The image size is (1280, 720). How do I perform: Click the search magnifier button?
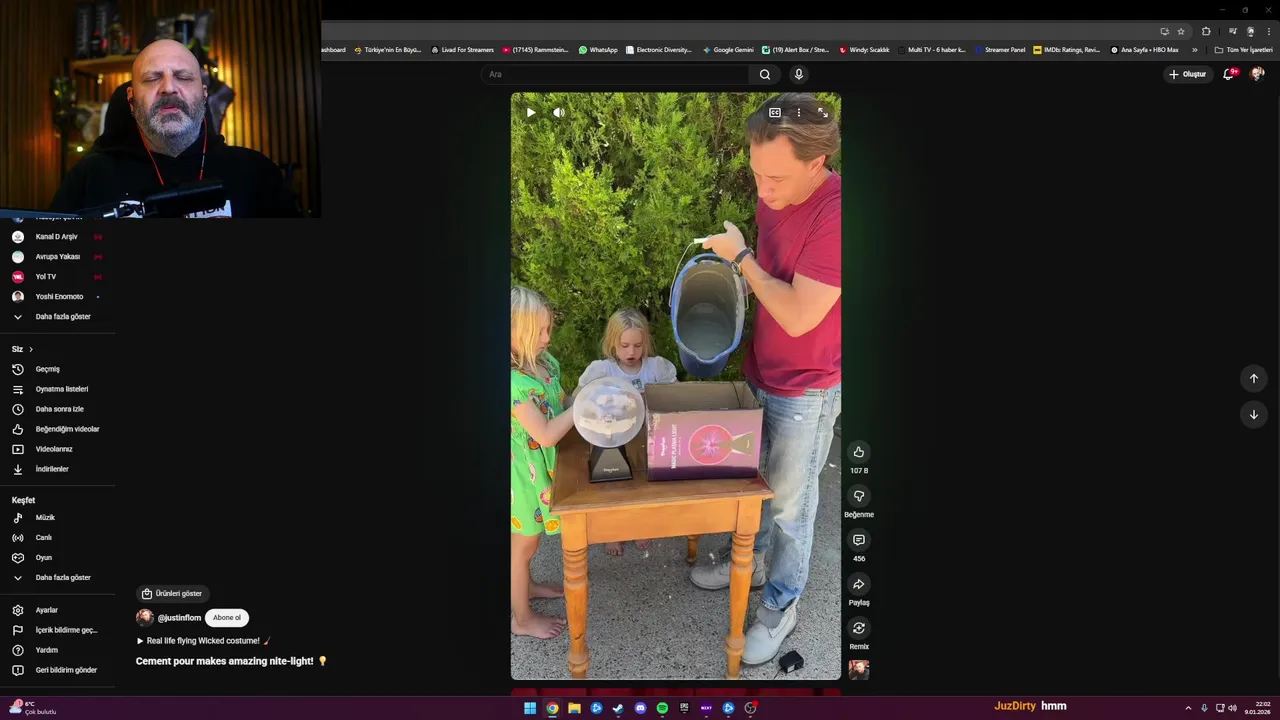(x=765, y=74)
